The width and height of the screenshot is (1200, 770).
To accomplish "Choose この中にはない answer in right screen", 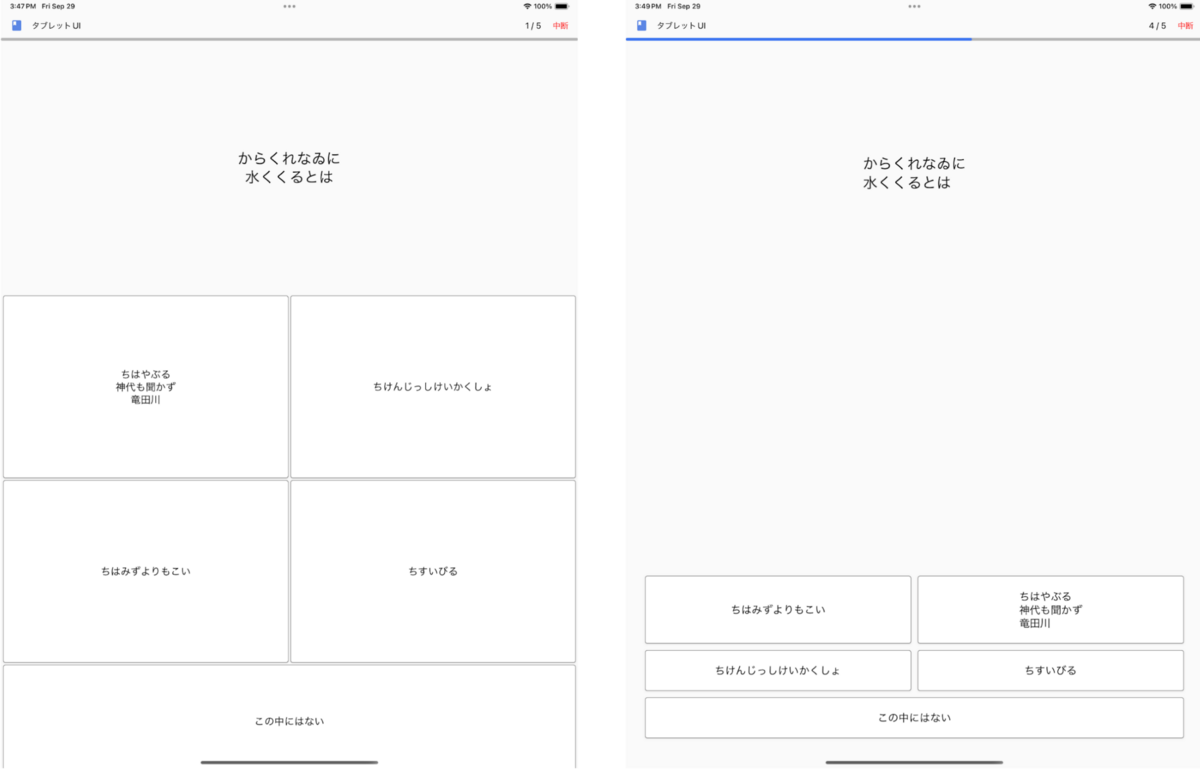I will (x=914, y=718).
